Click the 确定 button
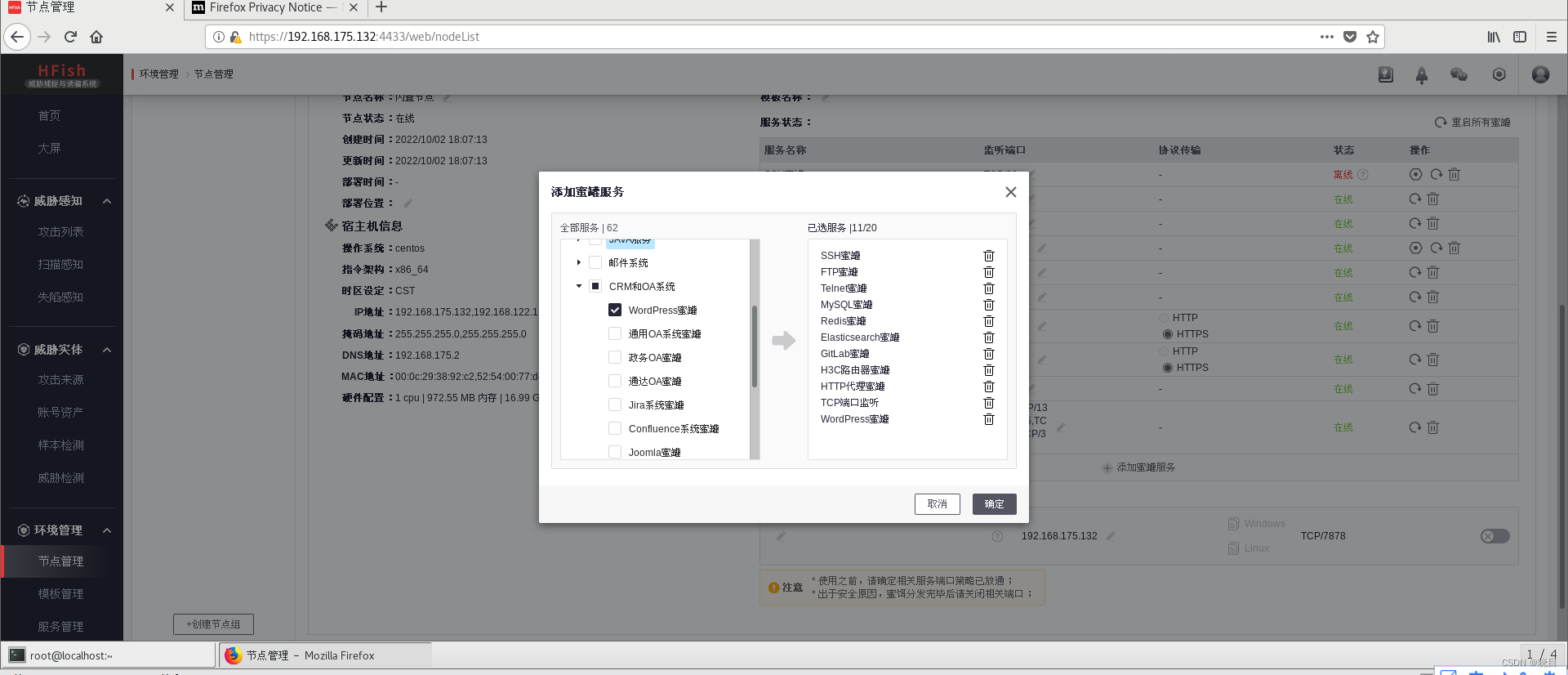This screenshot has height=675, width=1568. click(994, 504)
